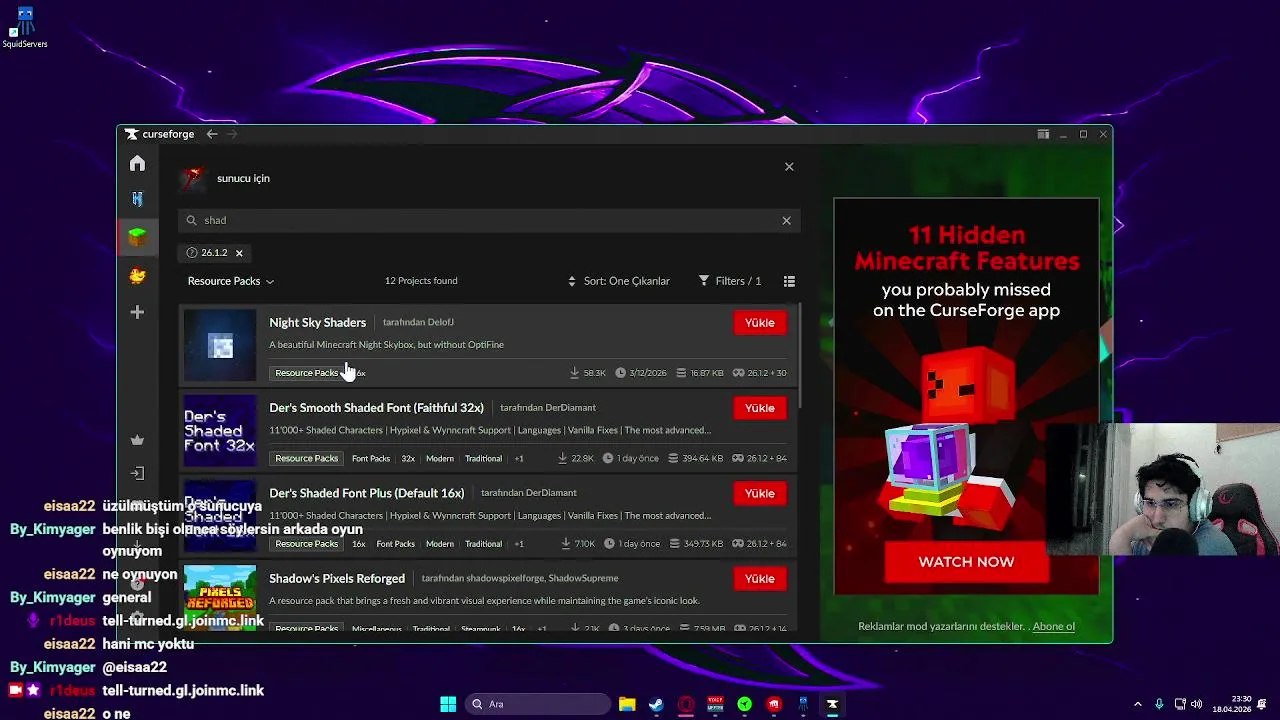Click 'sunucu için' profile name
Screen dimensions: 1280x720
pyautogui.click(x=243, y=178)
